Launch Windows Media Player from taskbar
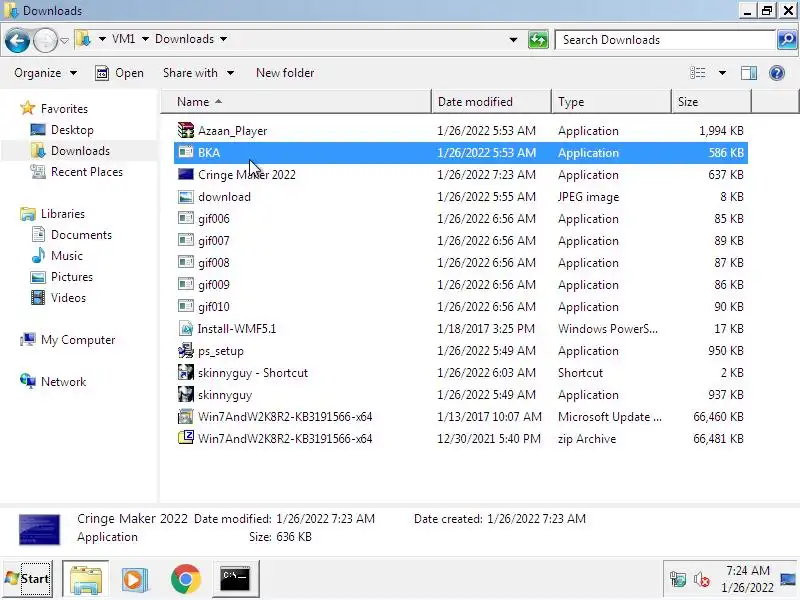This screenshot has height=600, width=800. [135, 579]
